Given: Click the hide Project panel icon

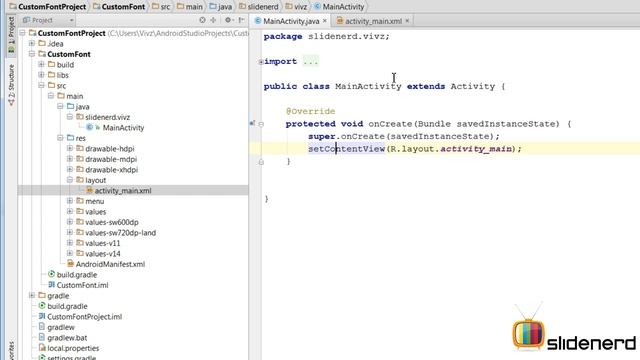Looking at the screenshot, I should click(241, 20).
